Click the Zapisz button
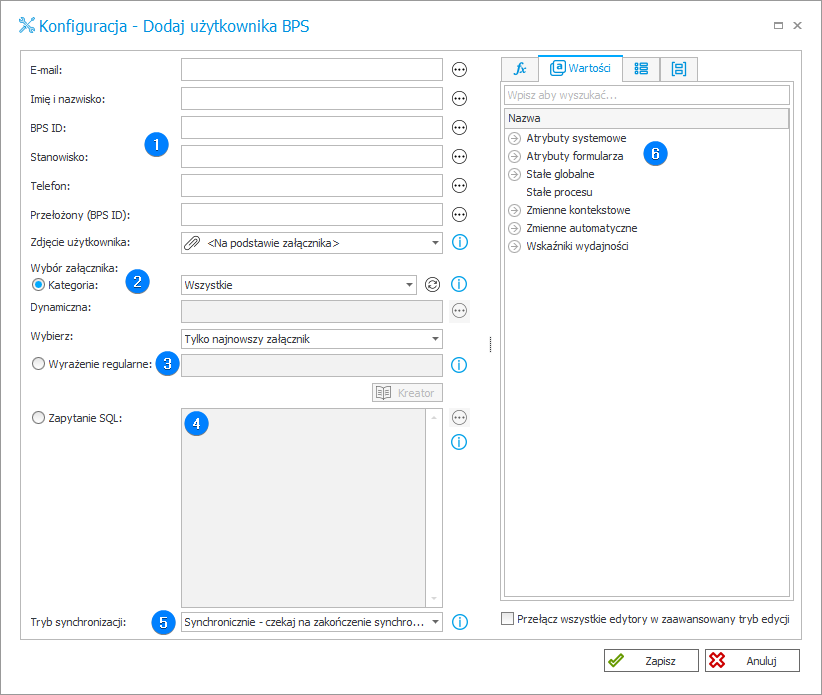822x695 pixels. (x=651, y=661)
